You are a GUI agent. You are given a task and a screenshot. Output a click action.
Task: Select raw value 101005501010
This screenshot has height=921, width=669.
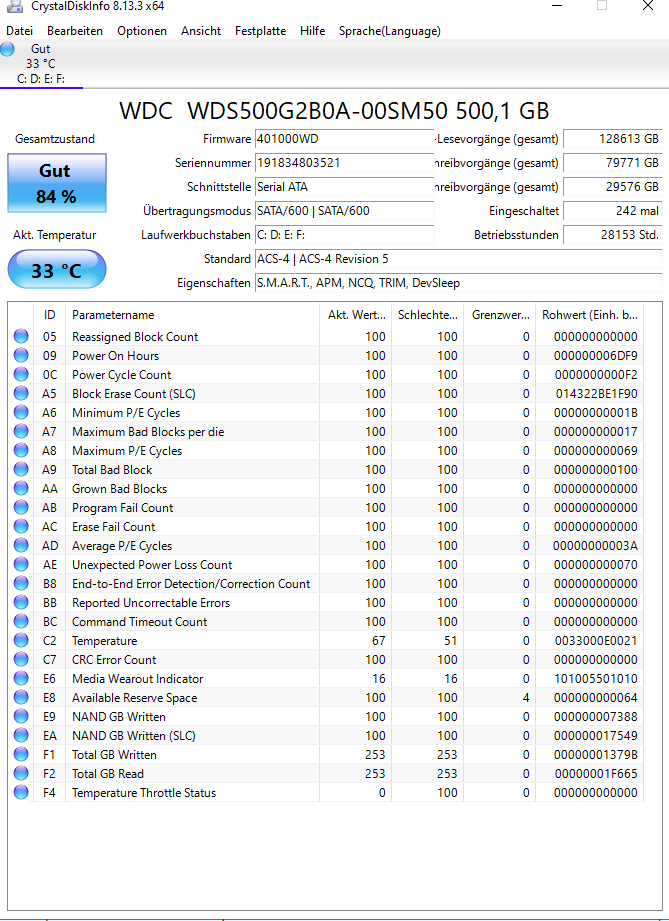596,679
